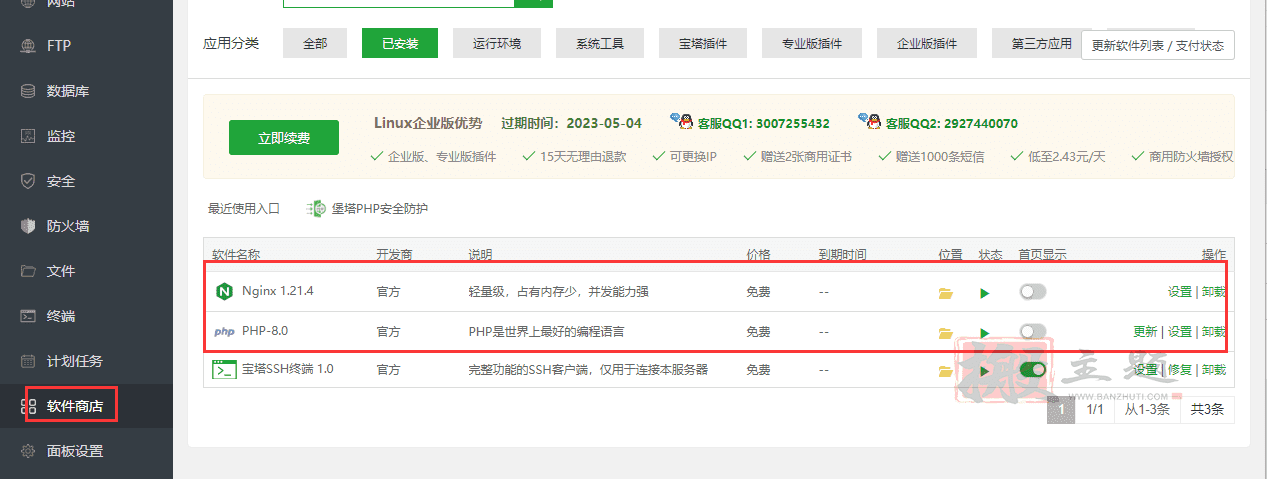Click PHP-8.0 卸载 uninstall link
This screenshot has height=479, width=1267.
1214,332
